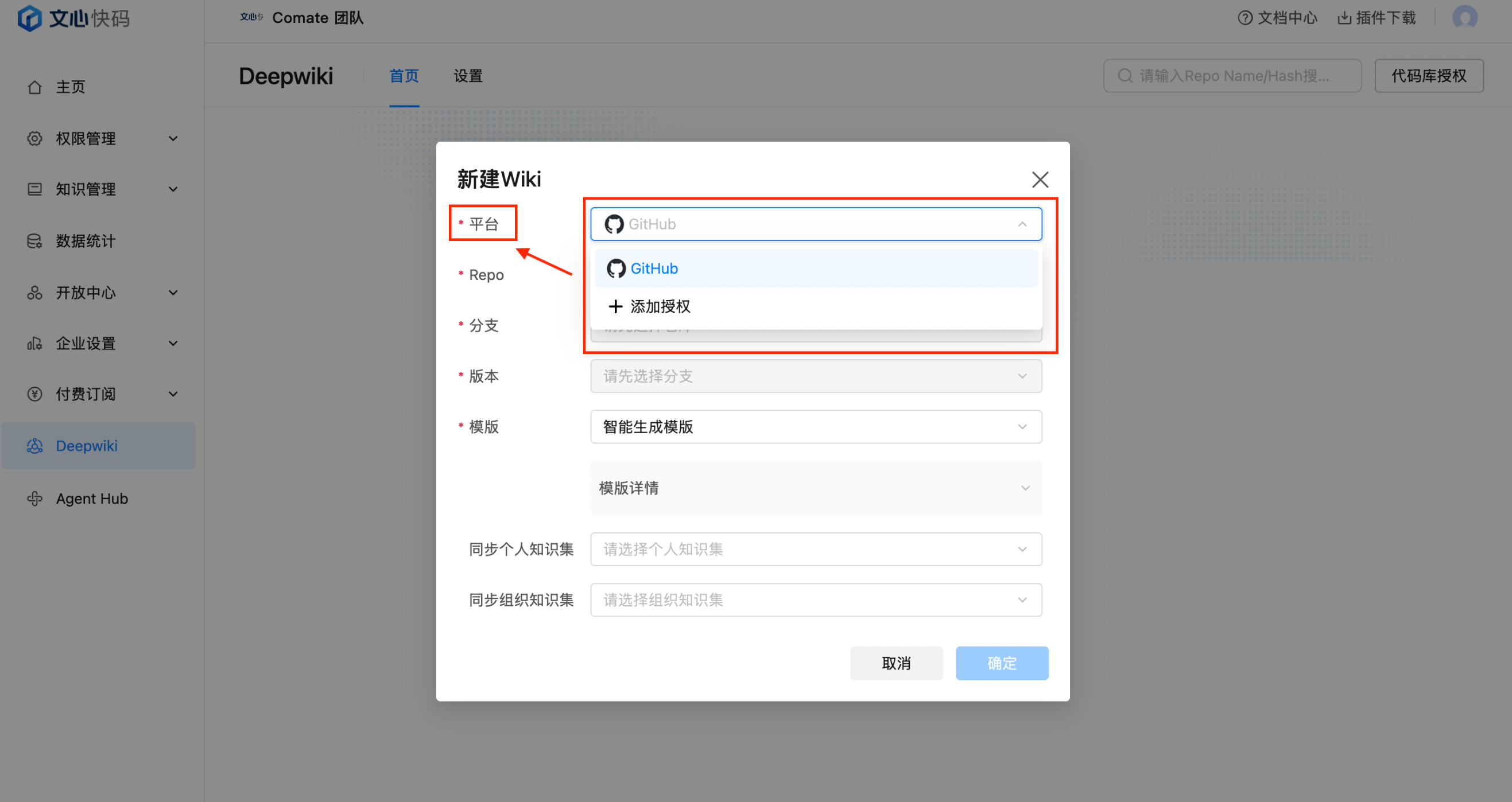
Task: Click the 同步组织知识集 label
Action: click(521, 599)
